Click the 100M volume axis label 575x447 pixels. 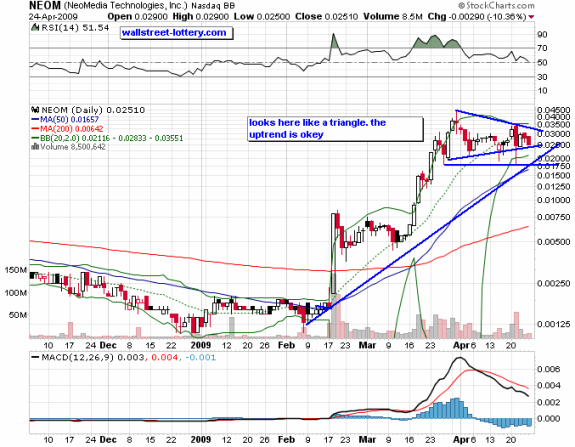15,293
